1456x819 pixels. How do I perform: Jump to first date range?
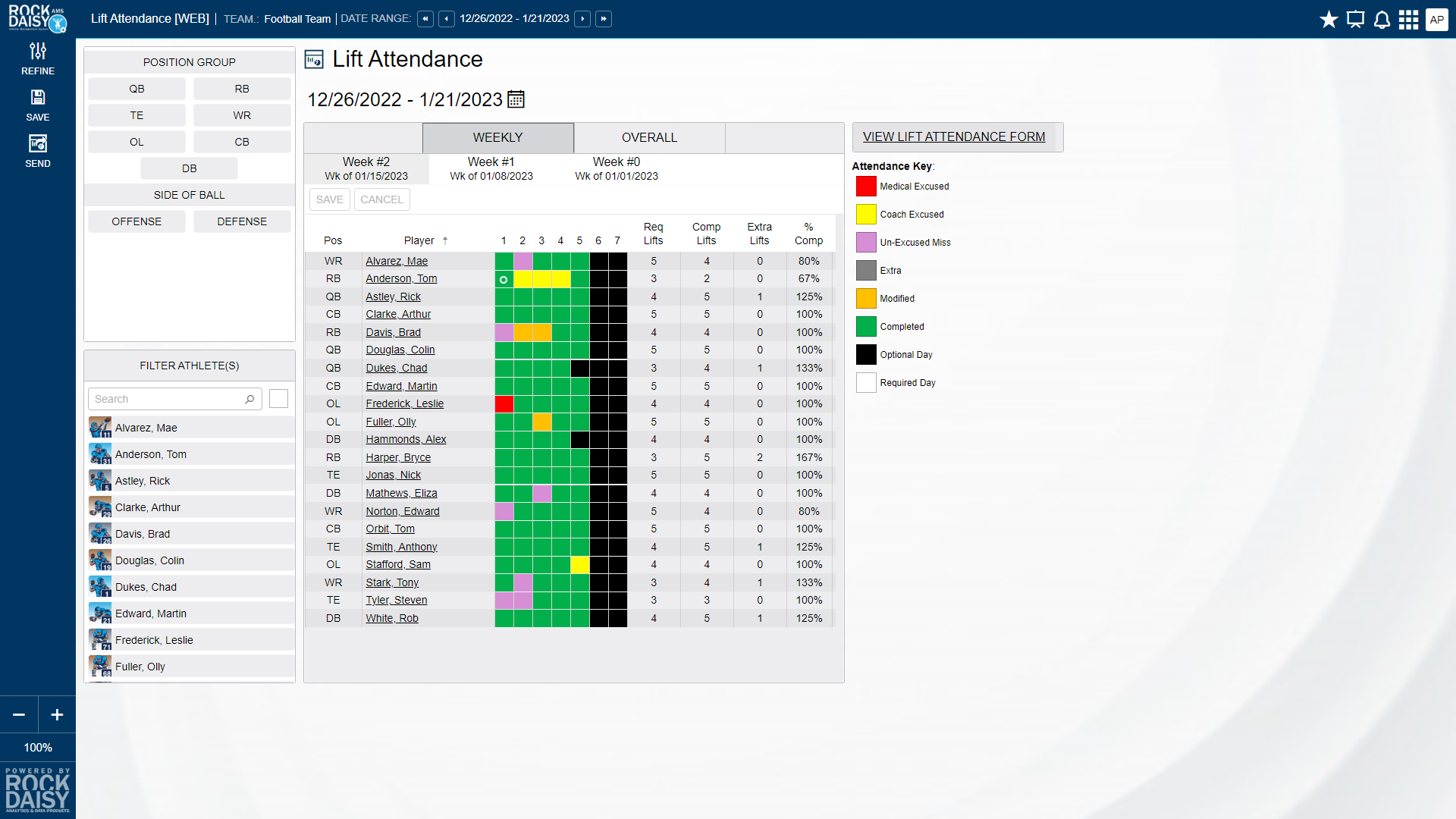425,19
